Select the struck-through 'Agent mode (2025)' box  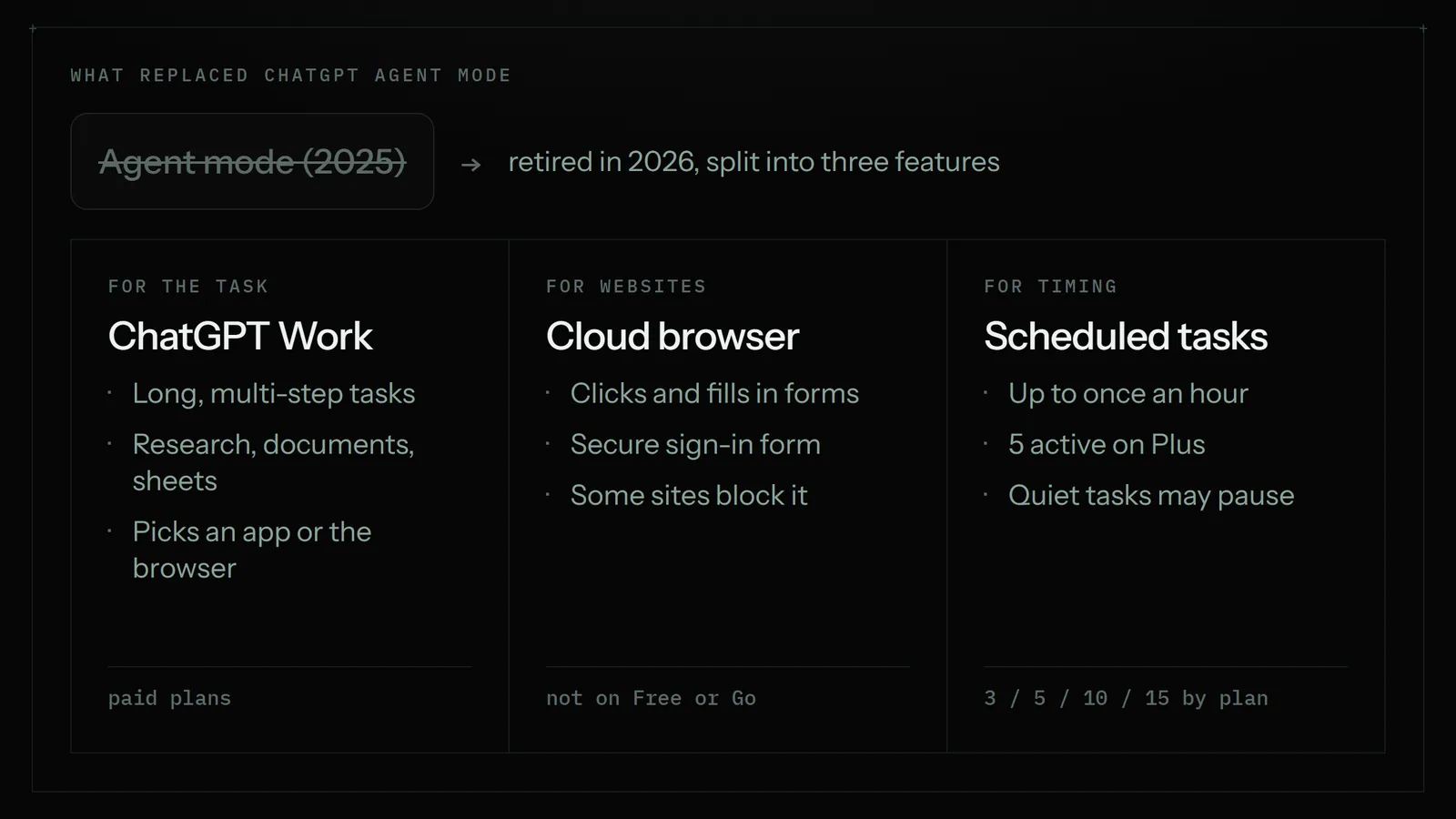coord(252,161)
